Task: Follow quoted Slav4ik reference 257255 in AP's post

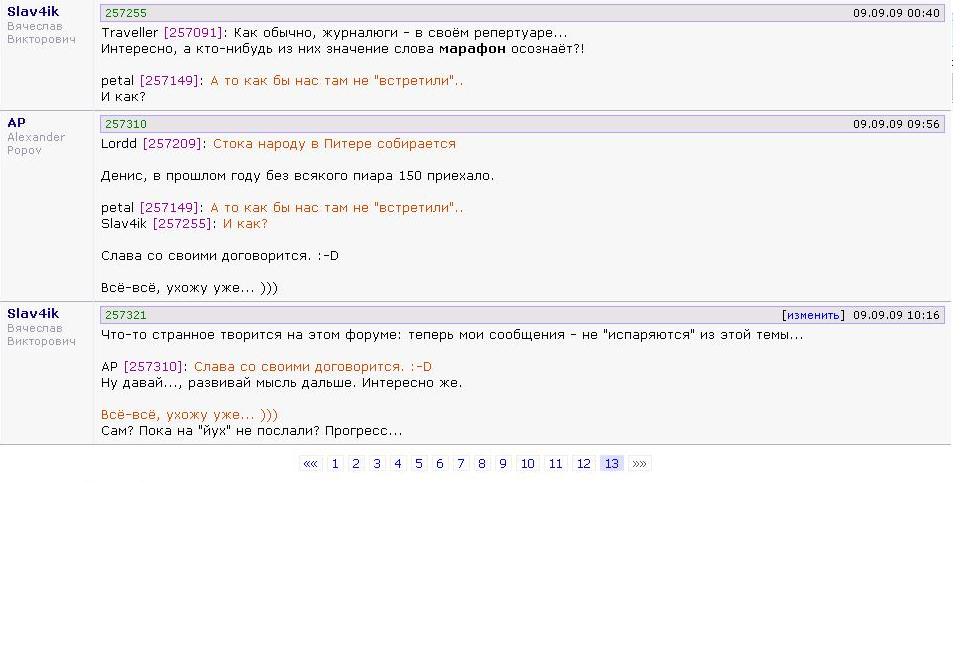Action: tap(184, 224)
